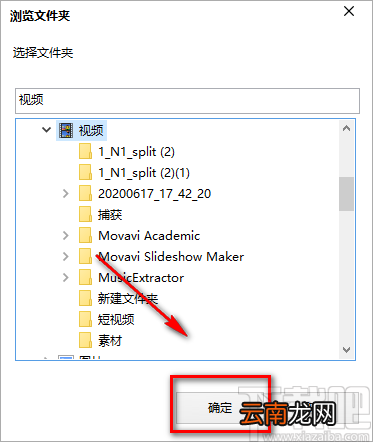The height and width of the screenshot is (442, 373).
Task: Click folder icon of 1_N1_split (2)
Action: coord(85,151)
